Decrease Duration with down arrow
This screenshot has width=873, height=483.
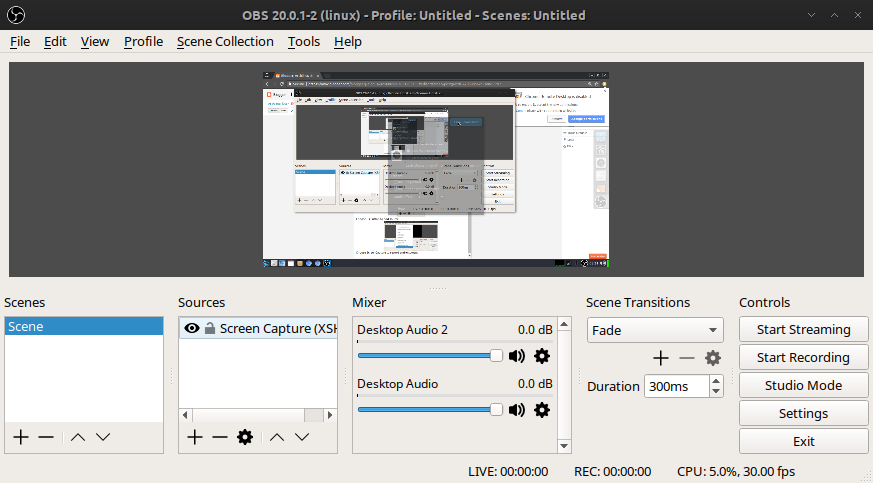(x=716, y=392)
